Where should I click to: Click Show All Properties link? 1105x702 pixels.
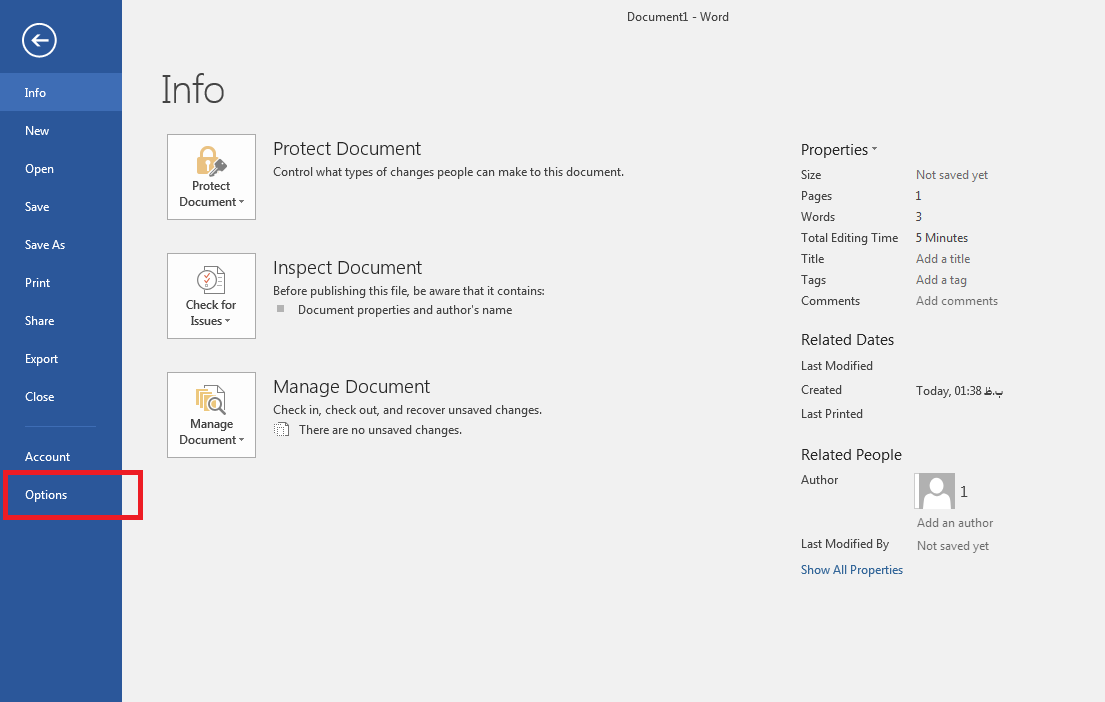(x=851, y=569)
